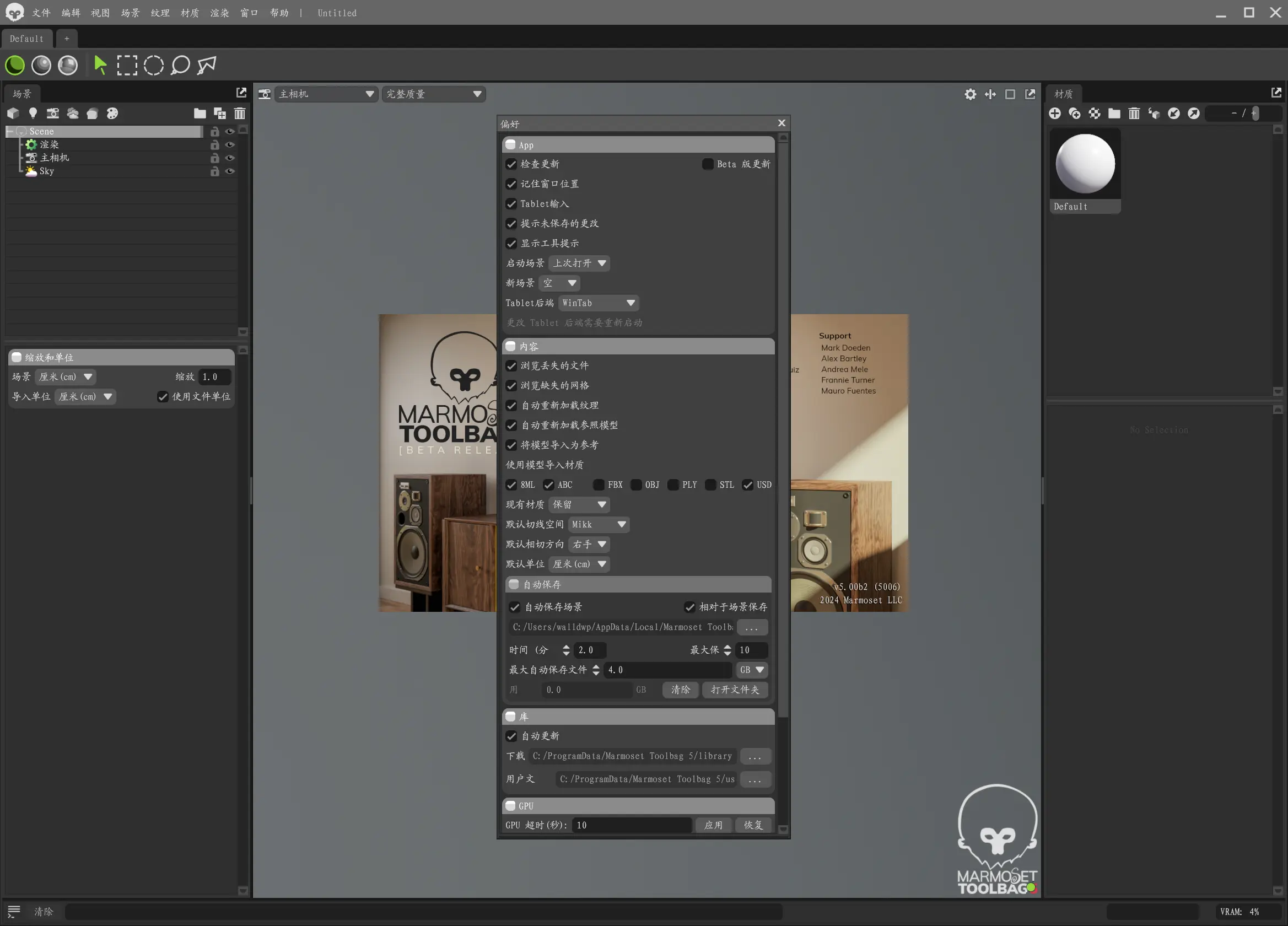Image resolution: width=1288 pixels, height=926 pixels.
Task: Click 应用 button for GPU timeout
Action: click(713, 825)
